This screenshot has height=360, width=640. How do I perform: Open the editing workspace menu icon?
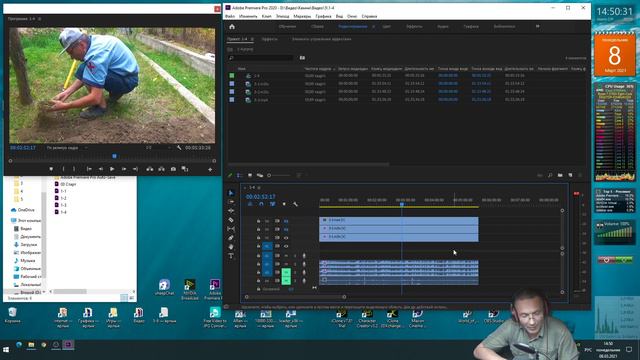(373, 27)
